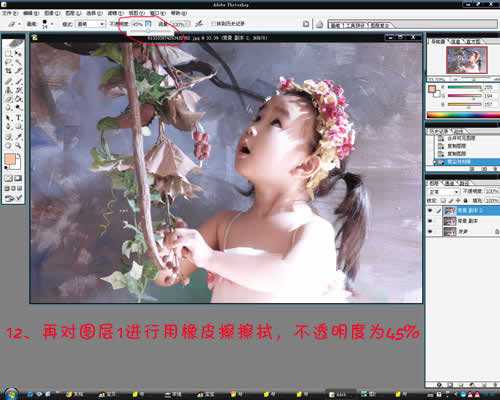Select the Healing Brush tool
This screenshot has height=400, width=500.
[9, 81]
